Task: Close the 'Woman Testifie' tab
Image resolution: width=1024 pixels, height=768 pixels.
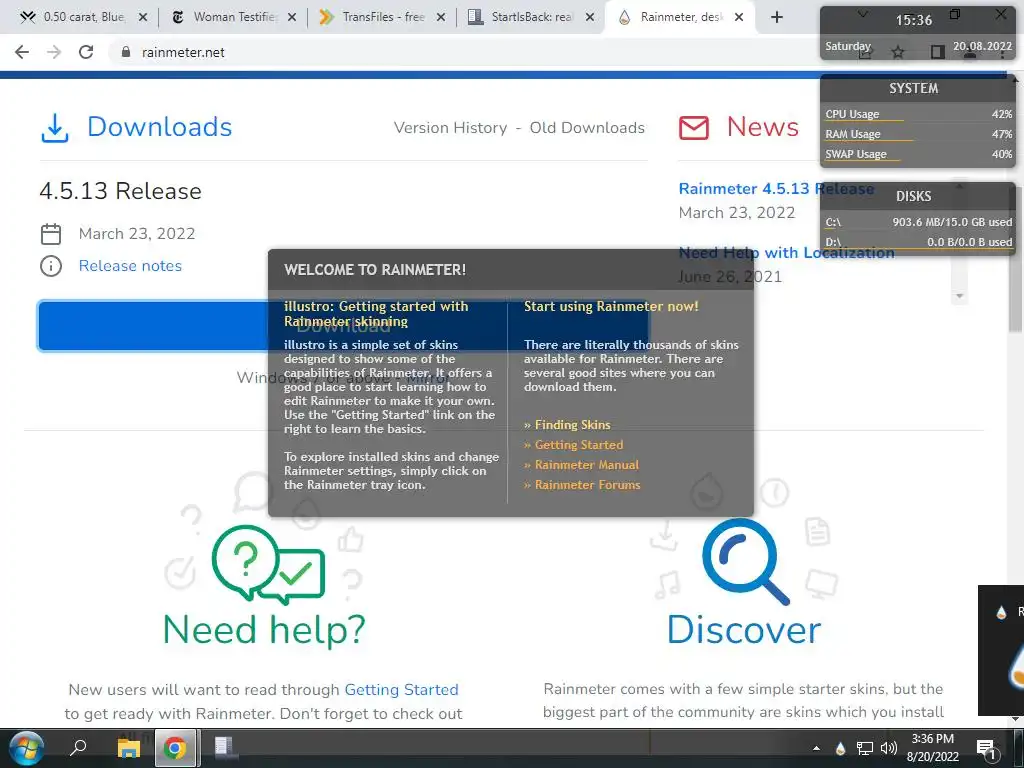Action: 292,18
